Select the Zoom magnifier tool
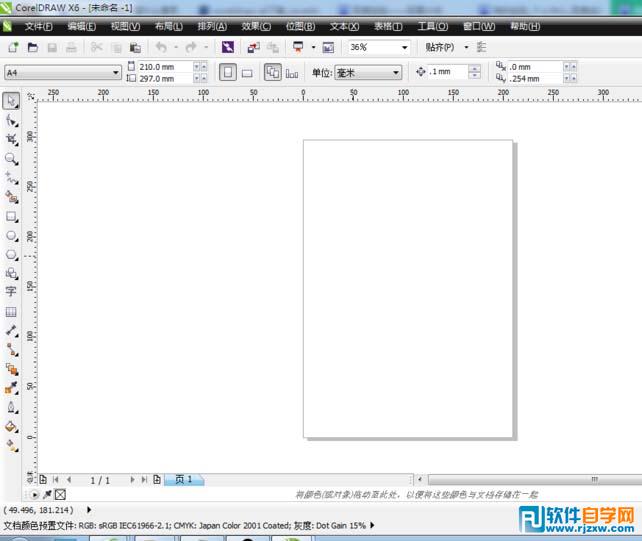The width and height of the screenshot is (642, 541). [x=11, y=159]
